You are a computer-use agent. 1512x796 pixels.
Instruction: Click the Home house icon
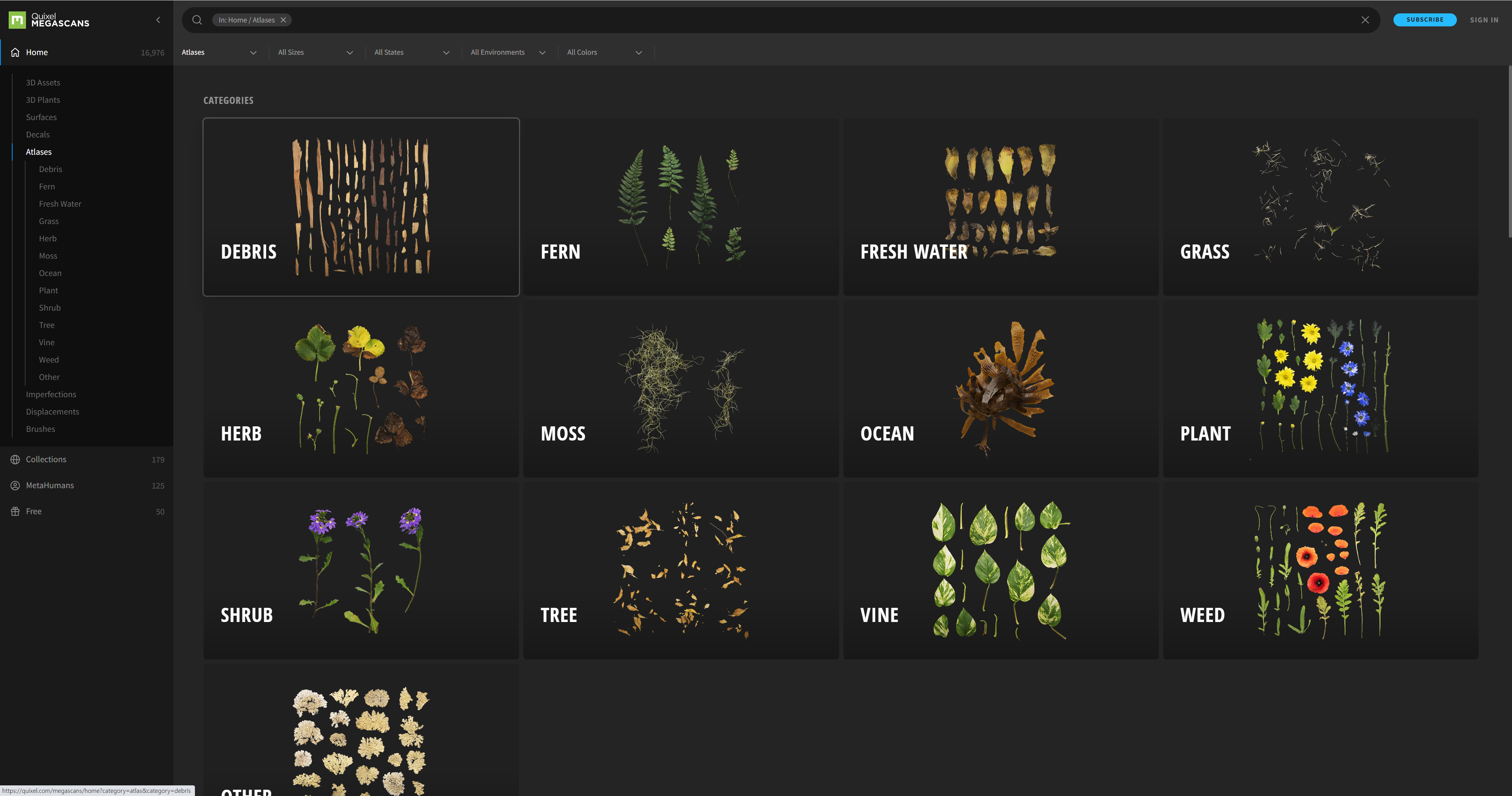click(x=15, y=52)
